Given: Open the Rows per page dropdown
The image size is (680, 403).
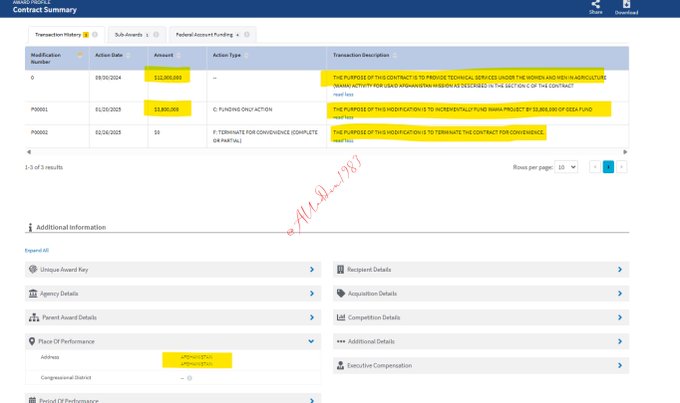Looking at the screenshot, I should tap(567, 167).
